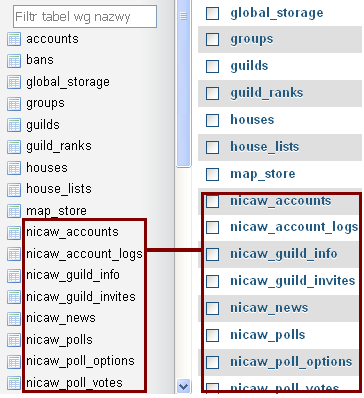Open nicaw_account_logs link in main table list
Screen dimensions: 364x398
click(294, 227)
